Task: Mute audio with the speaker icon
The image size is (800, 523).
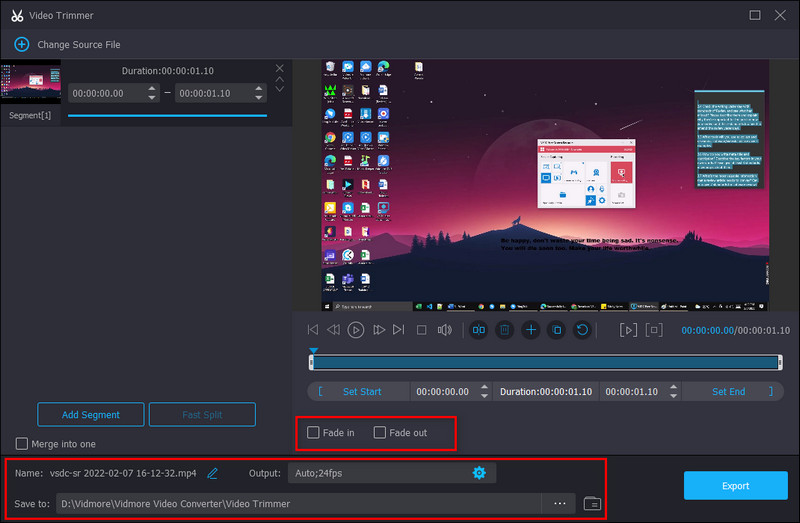Action: tap(445, 330)
